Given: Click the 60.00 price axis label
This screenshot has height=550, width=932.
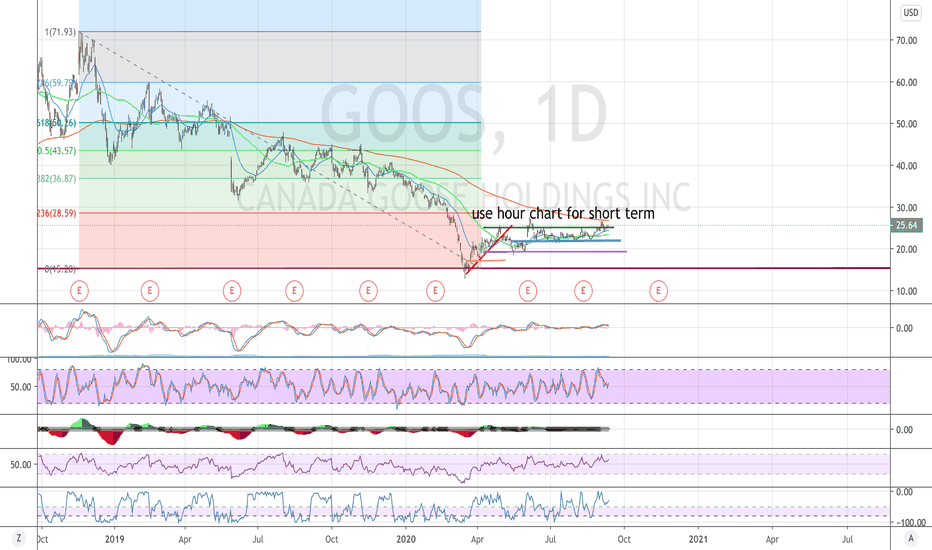Looking at the screenshot, I should tap(906, 82).
